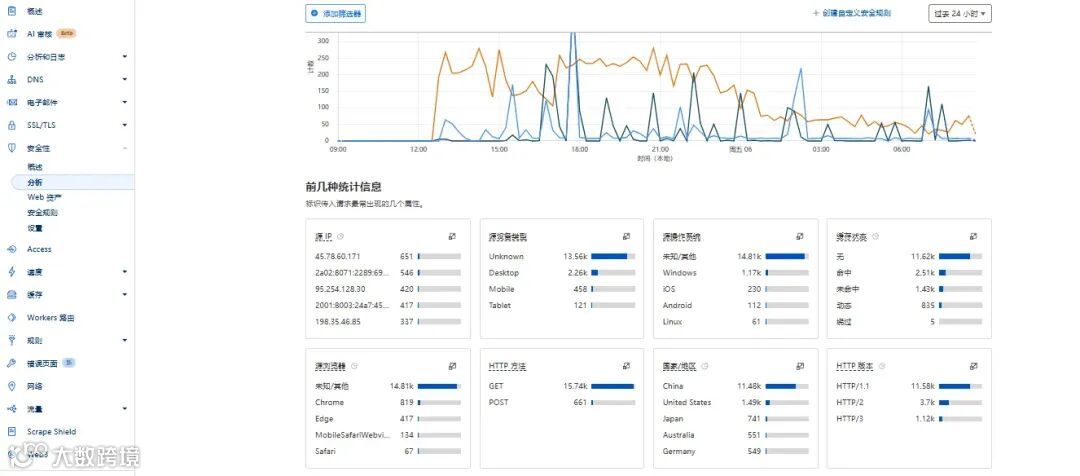Click the Germany country row
Image resolution: width=1080 pixels, height=476 pixels.
(735, 451)
